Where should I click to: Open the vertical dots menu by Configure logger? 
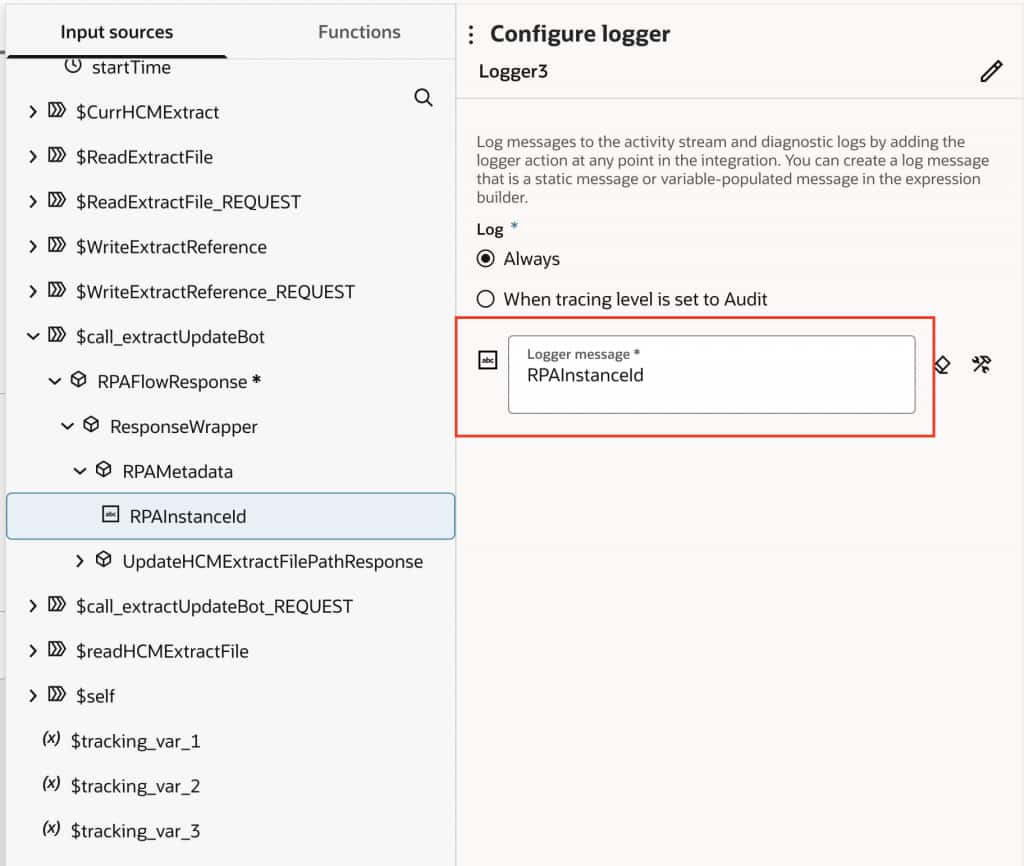(x=471, y=35)
